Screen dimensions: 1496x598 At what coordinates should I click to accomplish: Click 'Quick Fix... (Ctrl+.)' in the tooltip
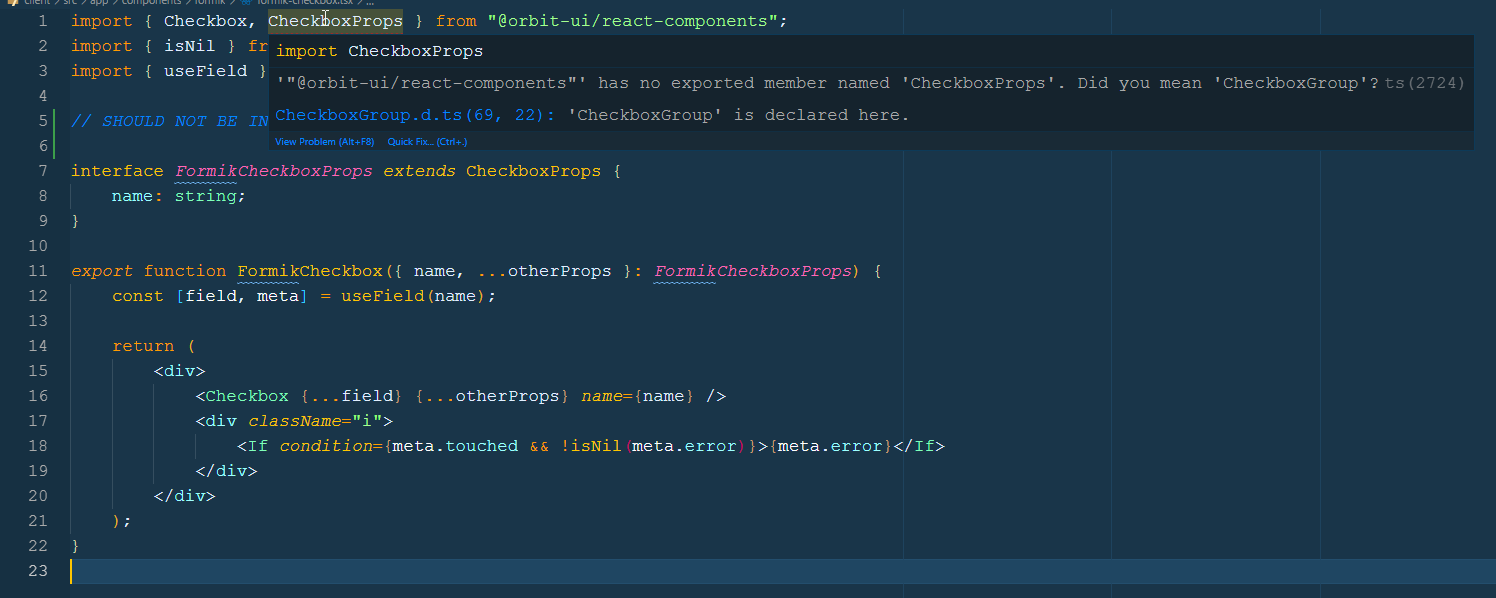click(x=427, y=141)
